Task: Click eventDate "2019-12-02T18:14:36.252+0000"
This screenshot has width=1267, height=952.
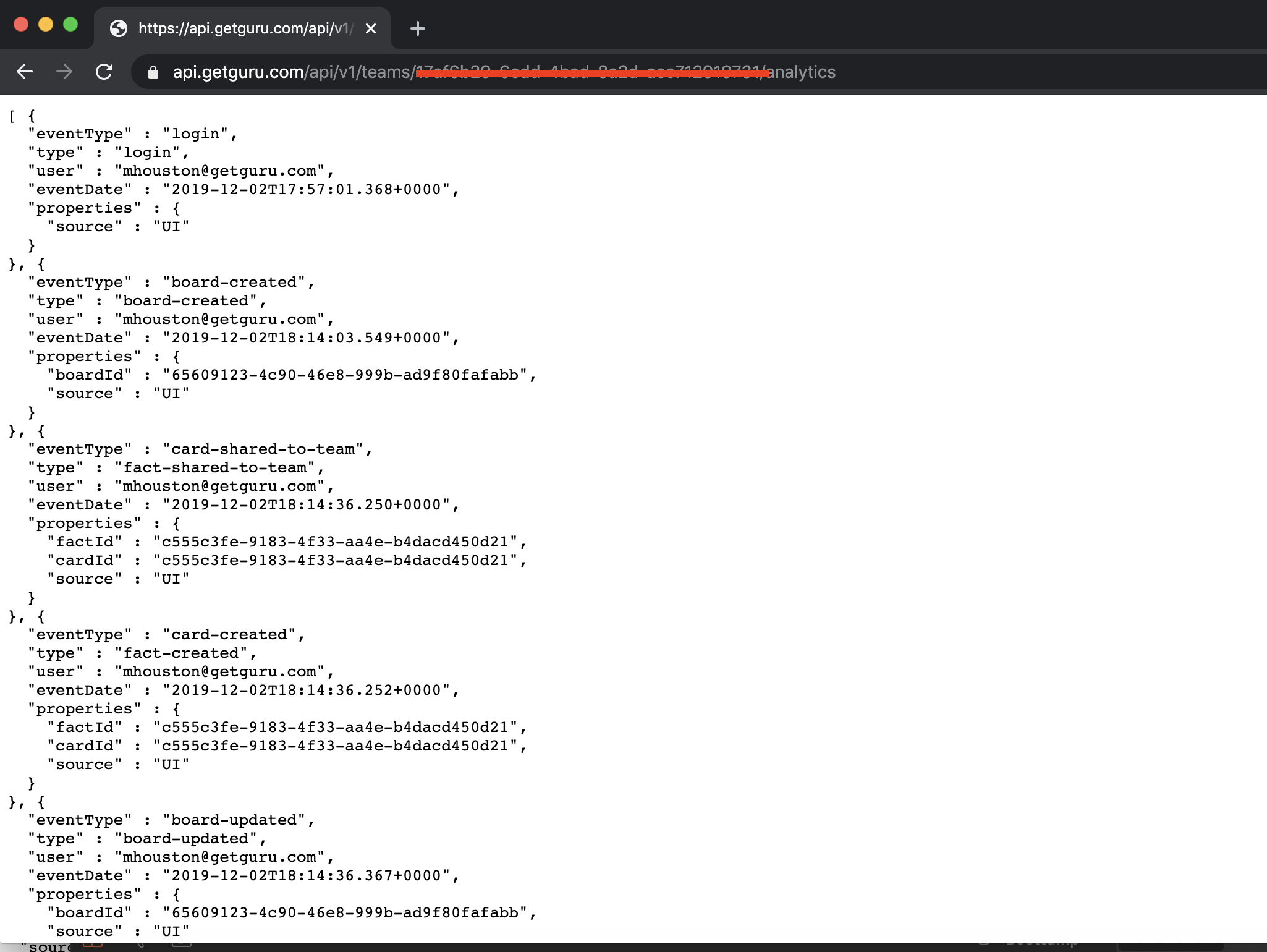Action: click(307, 691)
